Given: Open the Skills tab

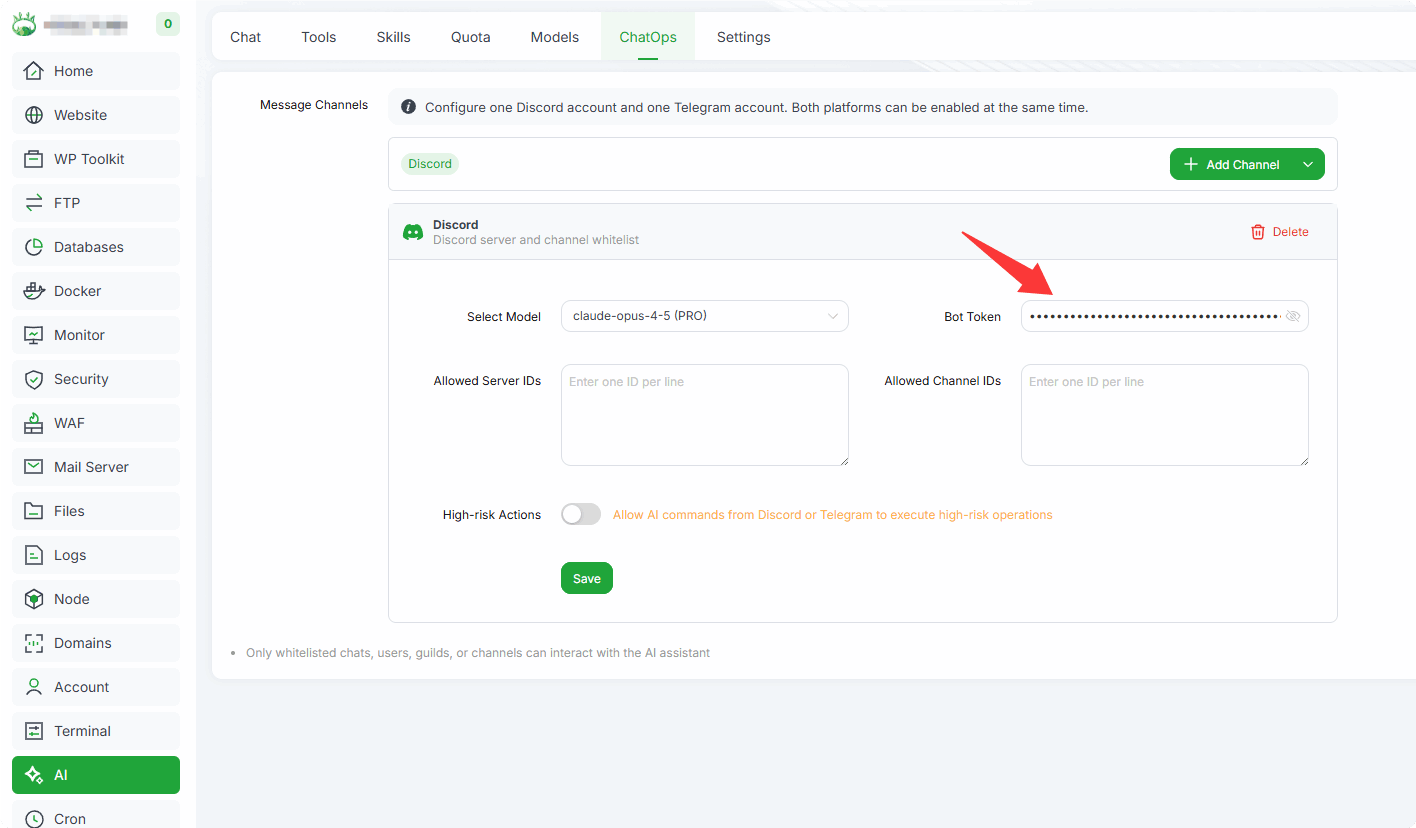Looking at the screenshot, I should point(394,37).
